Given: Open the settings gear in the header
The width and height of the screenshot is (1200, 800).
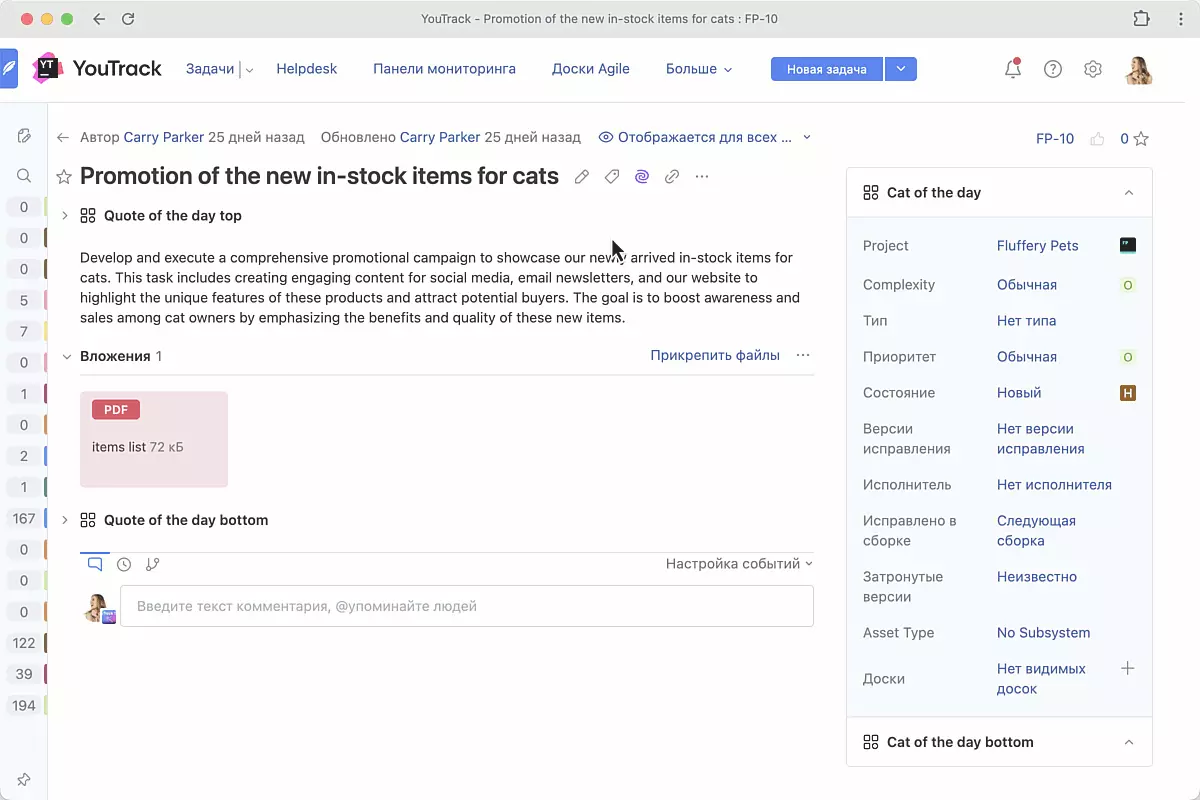Looking at the screenshot, I should click(1093, 69).
